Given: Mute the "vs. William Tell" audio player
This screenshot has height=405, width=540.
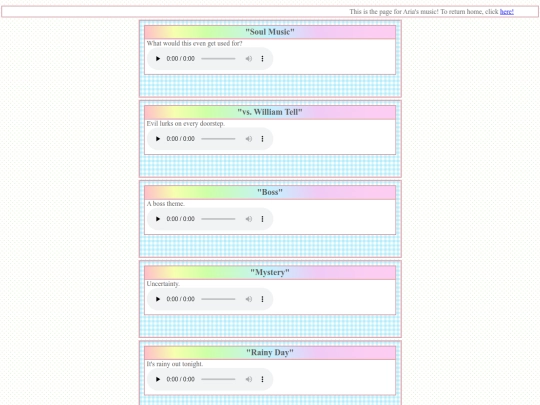Looking at the screenshot, I should pos(249,139).
